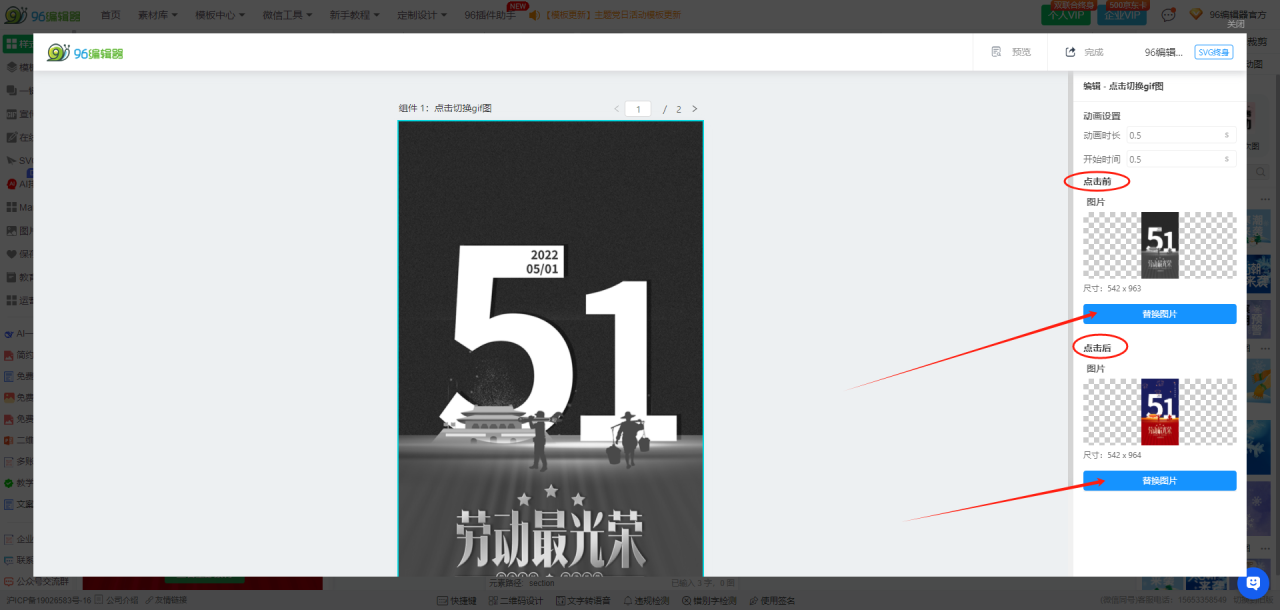
Task: Go to next component page arrow
Action: pyautogui.click(x=695, y=109)
